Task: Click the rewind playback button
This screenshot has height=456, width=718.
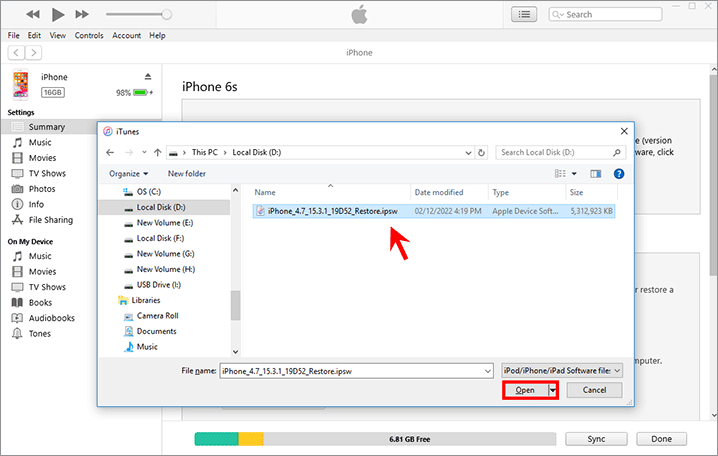Action: click(x=33, y=15)
